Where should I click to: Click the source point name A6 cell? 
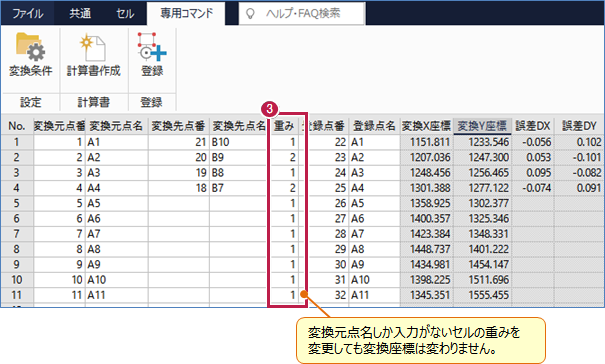tap(117, 218)
